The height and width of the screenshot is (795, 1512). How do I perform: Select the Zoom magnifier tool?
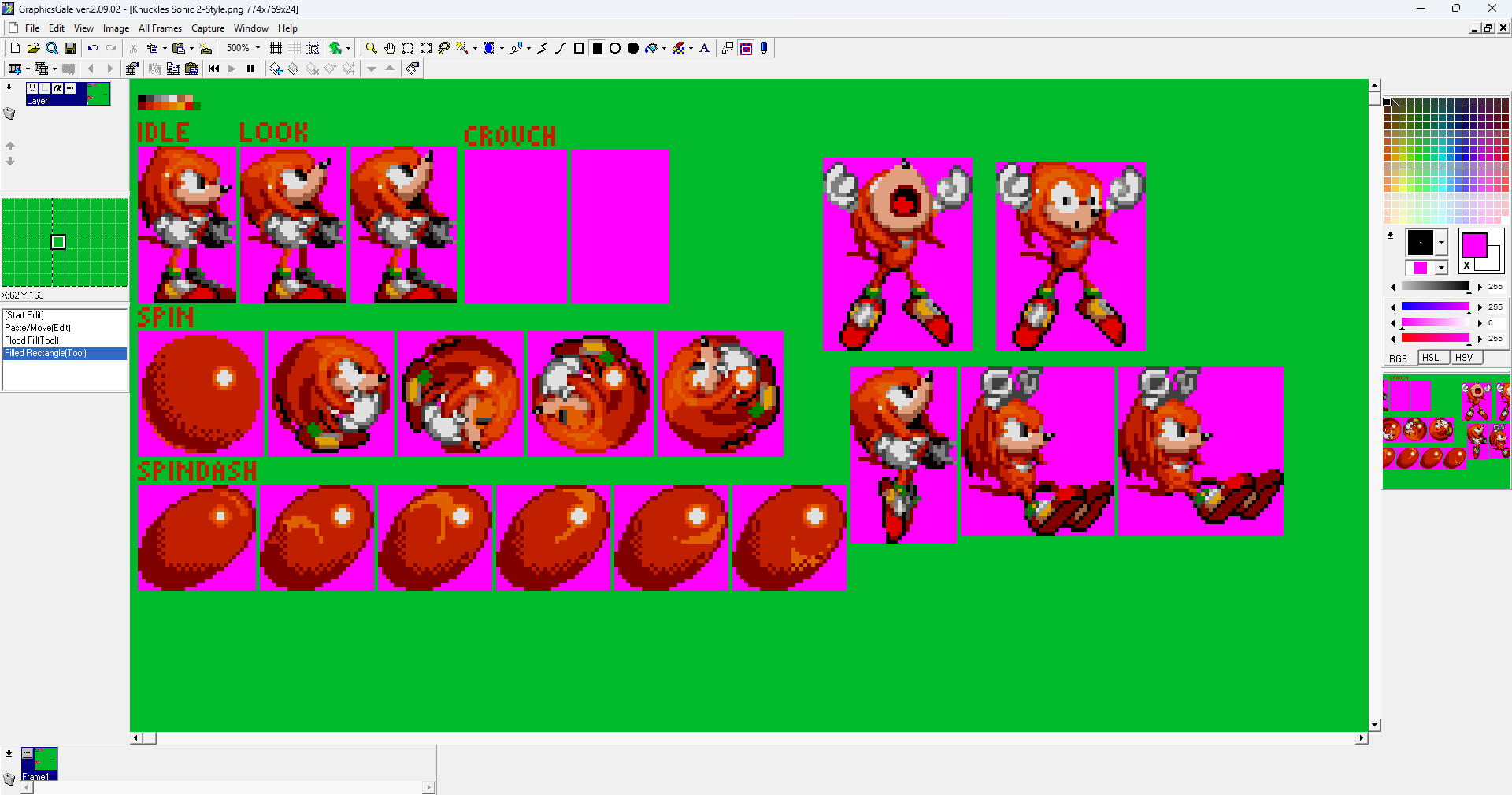pos(371,48)
